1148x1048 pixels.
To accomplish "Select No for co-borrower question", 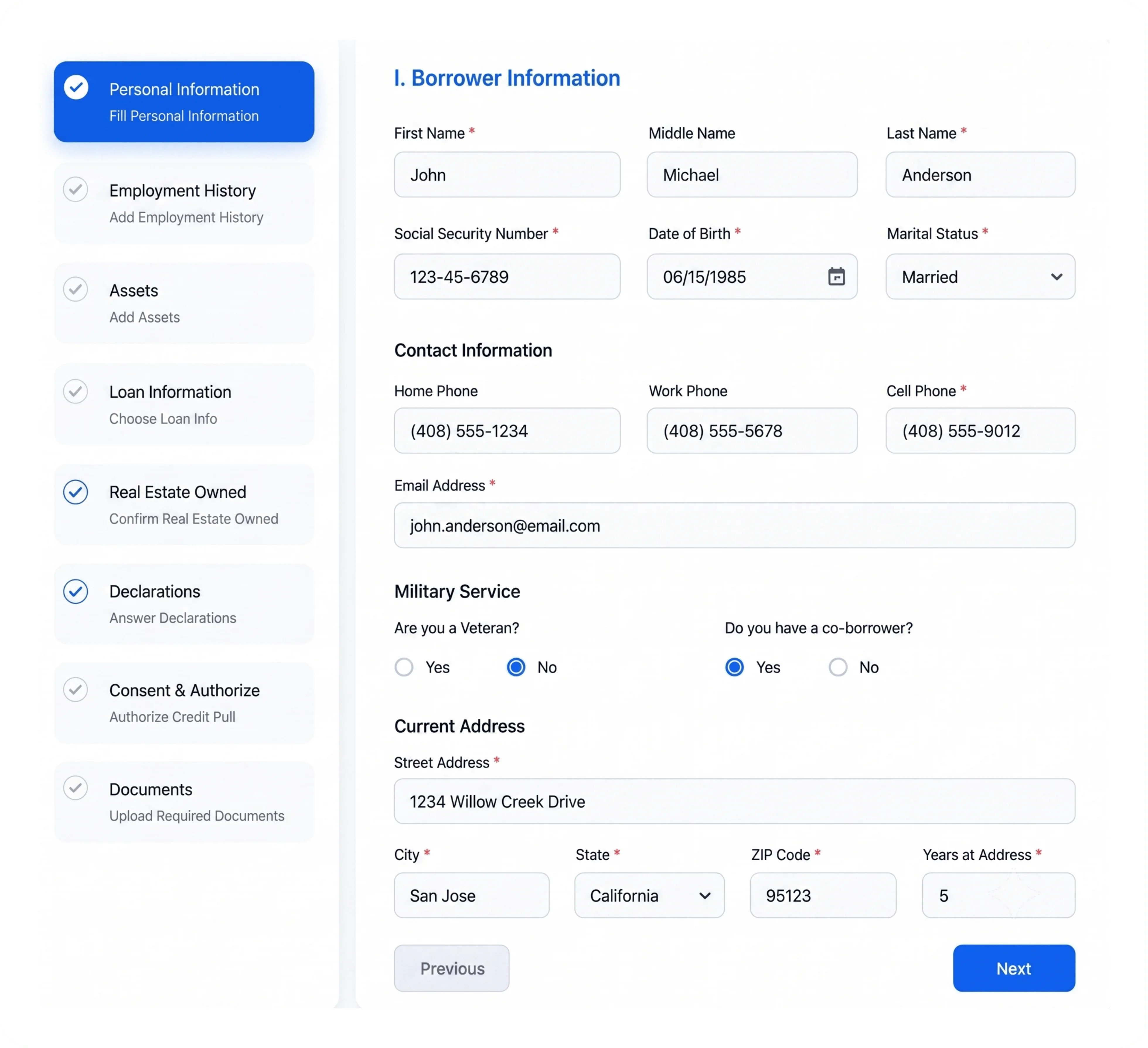I will pos(838,667).
